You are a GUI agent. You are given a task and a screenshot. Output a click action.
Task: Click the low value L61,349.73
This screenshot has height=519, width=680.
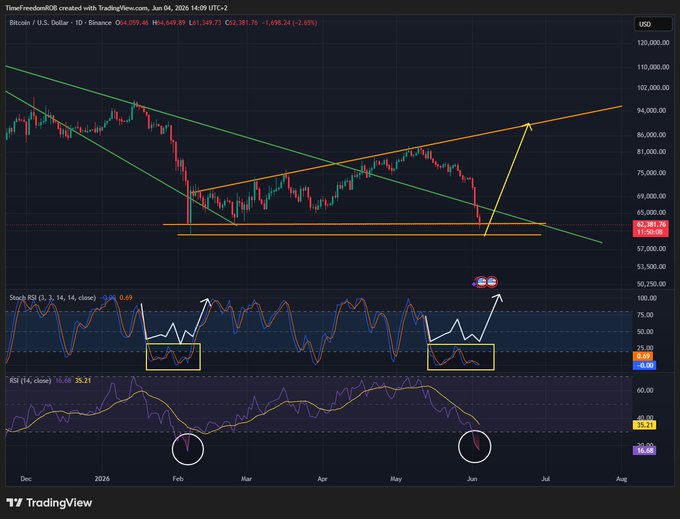tap(205, 23)
